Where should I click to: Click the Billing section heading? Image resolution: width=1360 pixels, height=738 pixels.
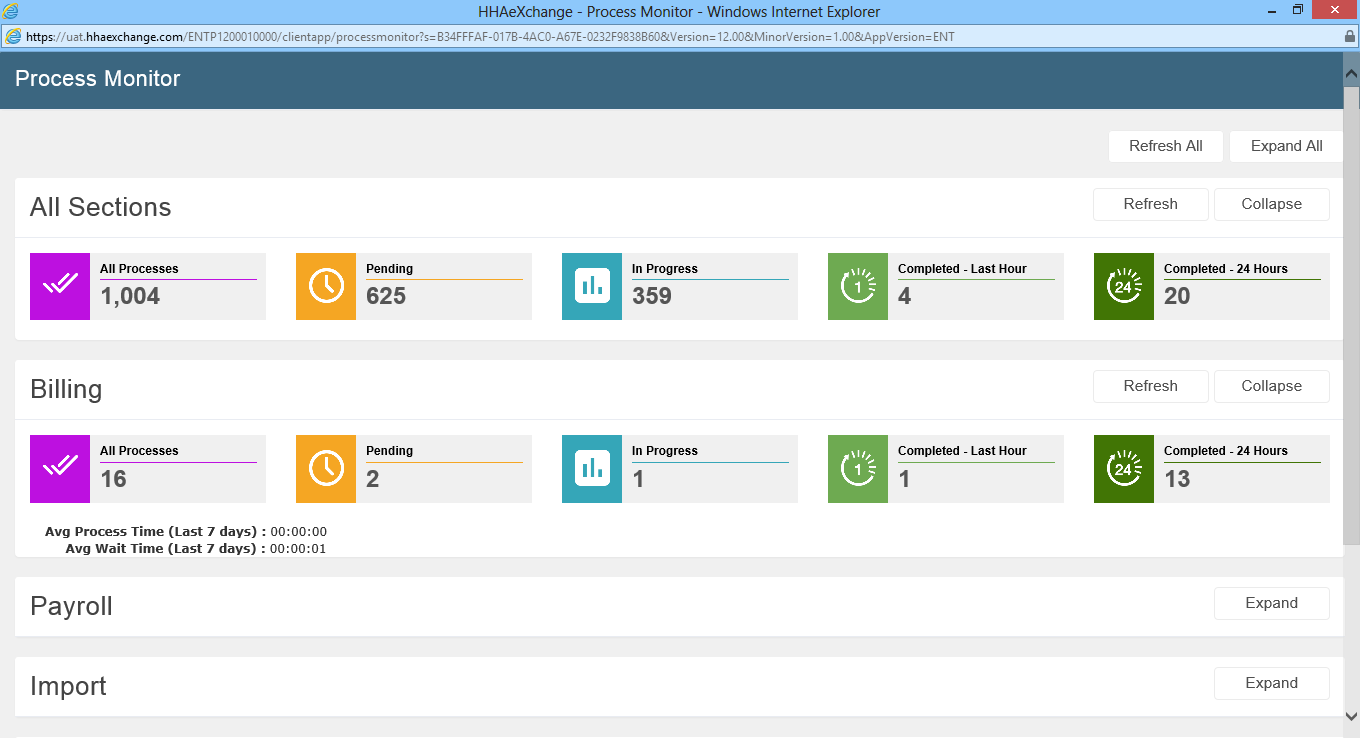[66, 389]
